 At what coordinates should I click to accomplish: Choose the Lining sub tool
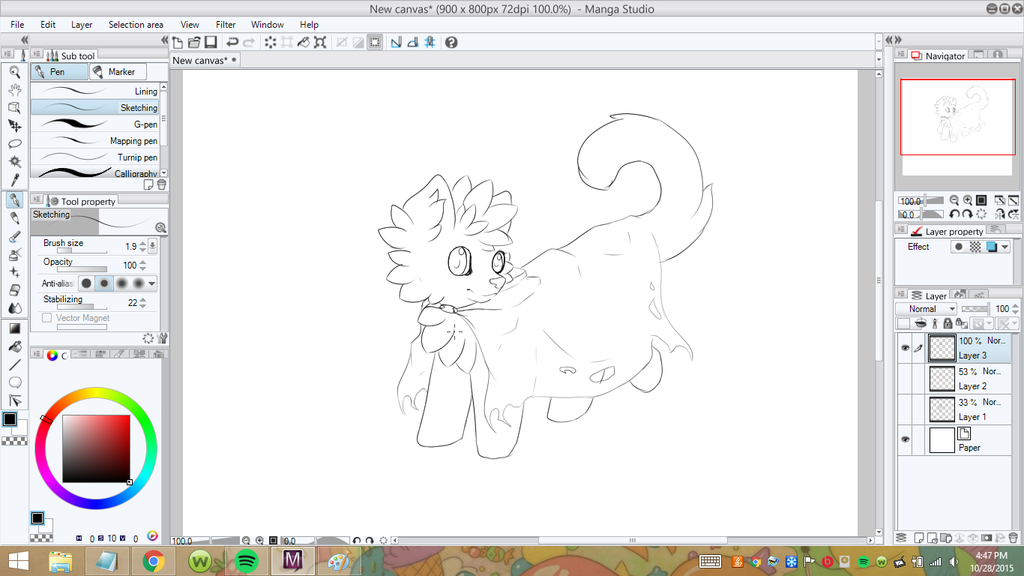coord(95,91)
